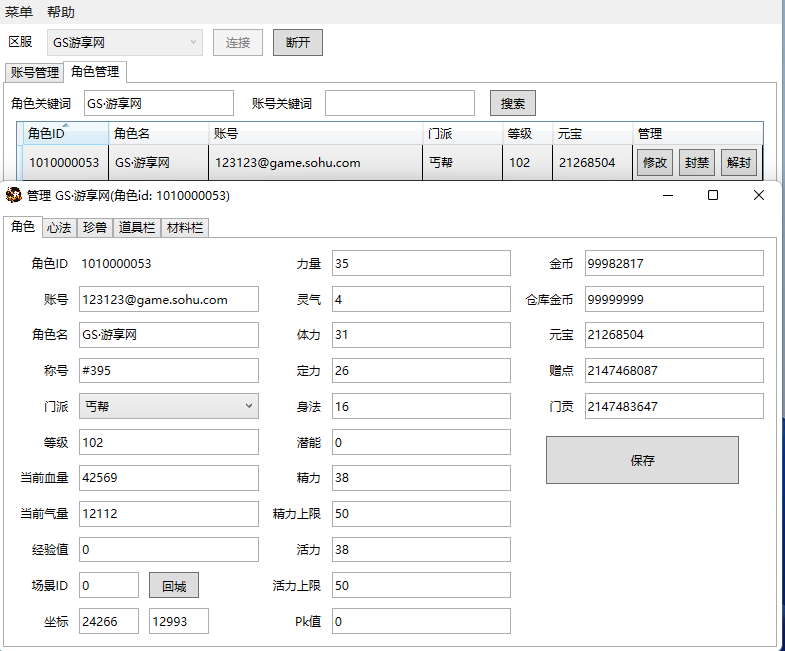Sort the table by 角色ID column header
Screen dimensions: 785x651
pyautogui.click(x=65, y=134)
